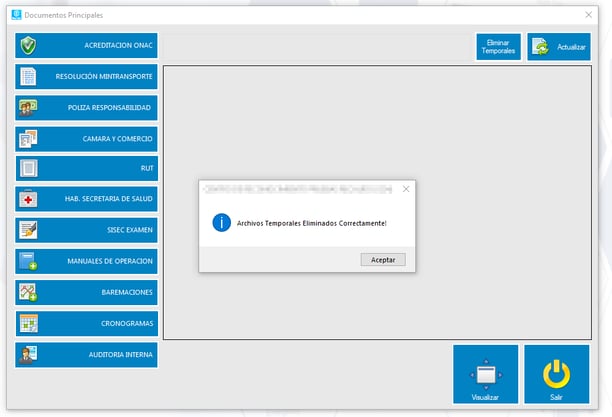Screen dimensions: 612x417
Task: Select the AUDITORIA INTERNA auditor icon
Action: [x=28, y=354]
